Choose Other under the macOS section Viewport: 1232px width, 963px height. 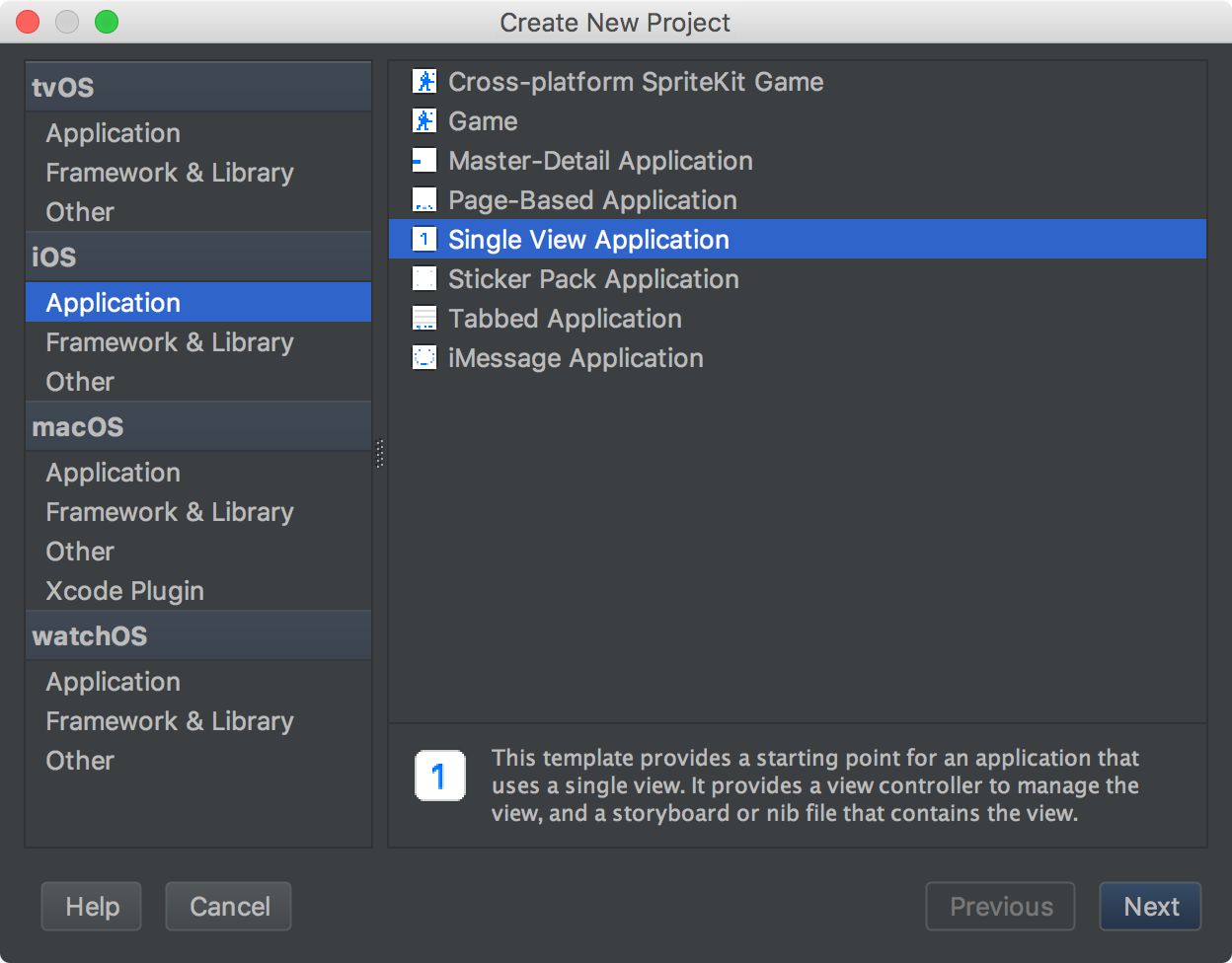[x=80, y=552]
